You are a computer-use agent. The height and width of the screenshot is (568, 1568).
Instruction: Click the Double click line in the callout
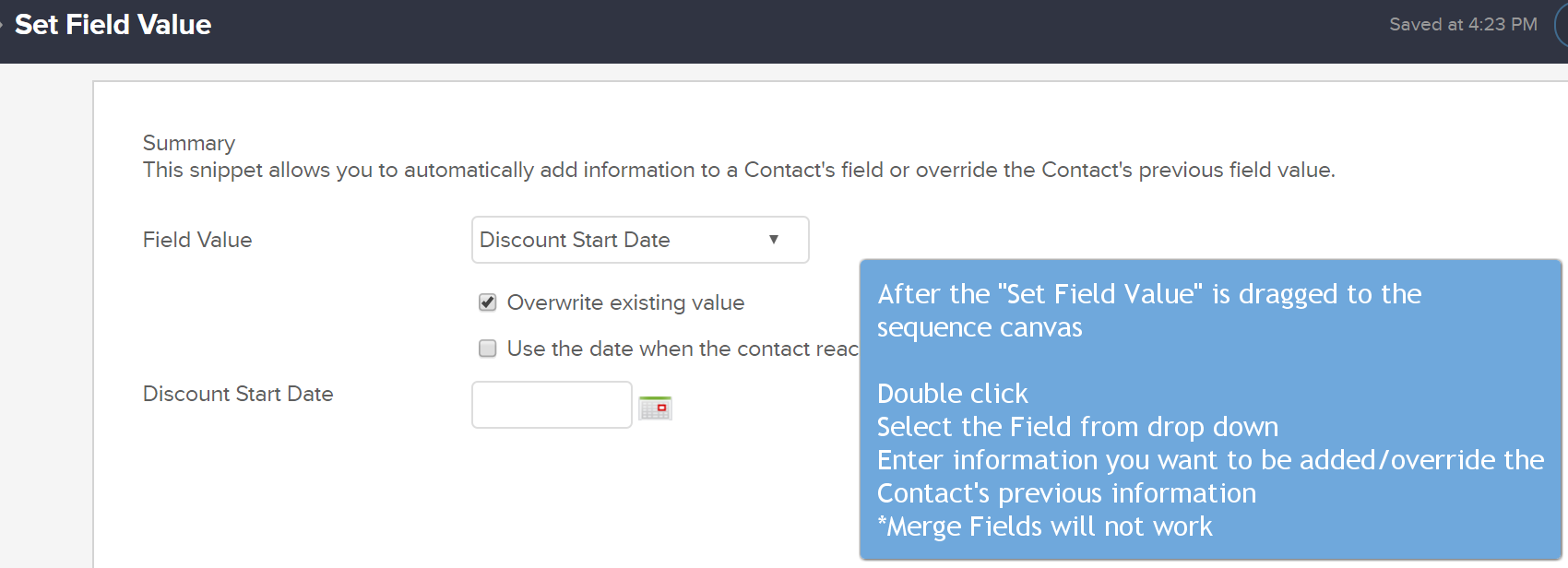(x=952, y=394)
